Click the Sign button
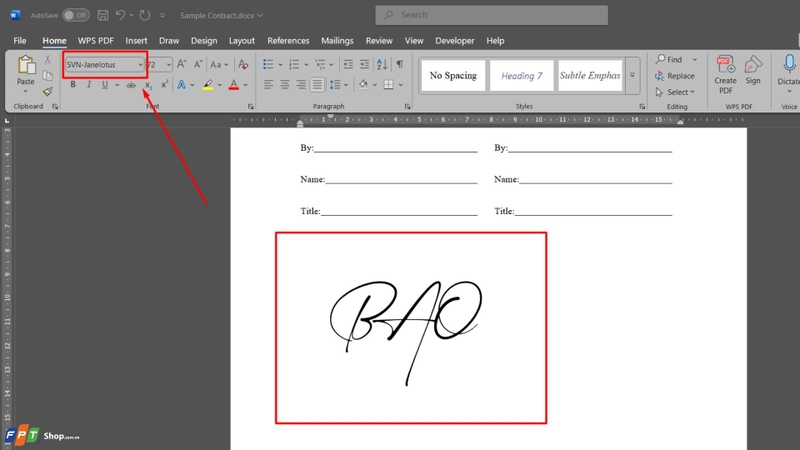The height and width of the screenshot is (450, 800). [753, 70]
